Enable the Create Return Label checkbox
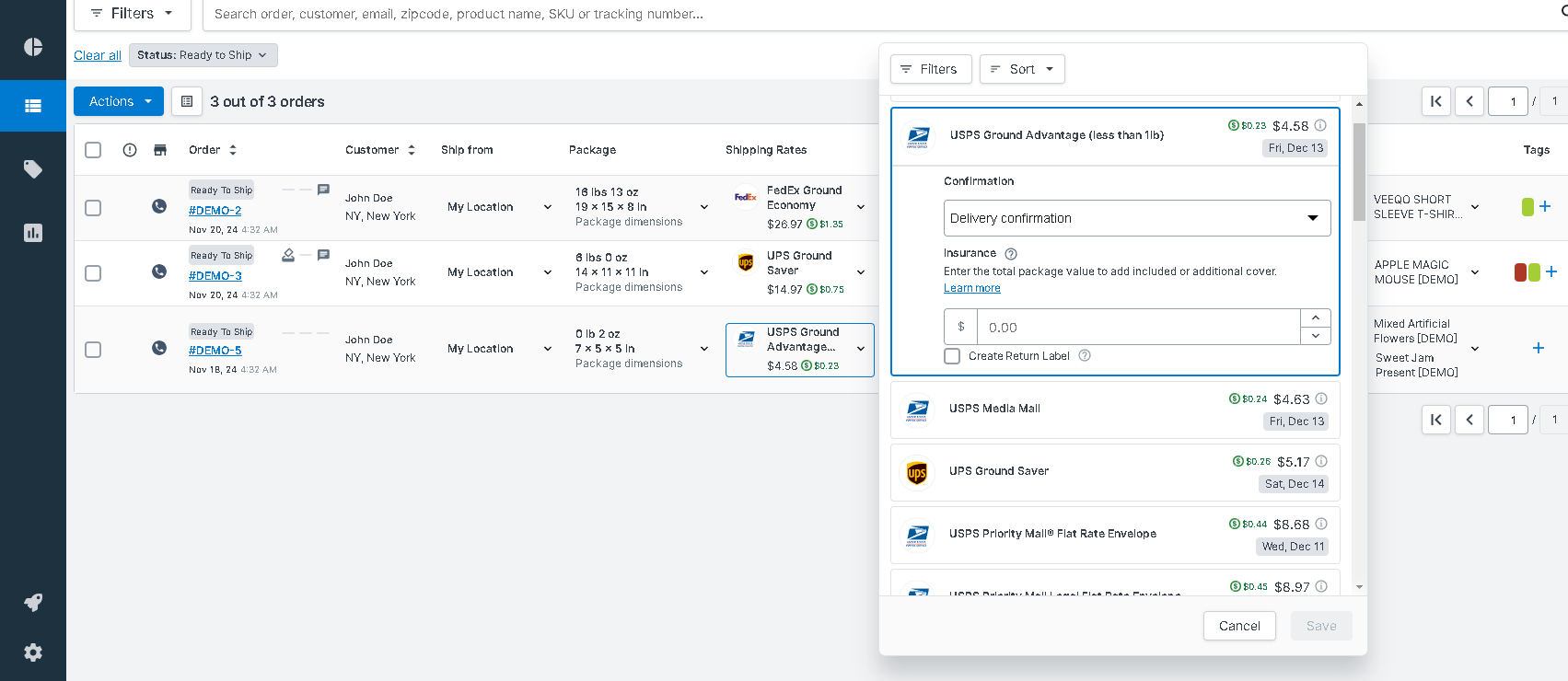1568x681 pixels. [x=952, y=356]
